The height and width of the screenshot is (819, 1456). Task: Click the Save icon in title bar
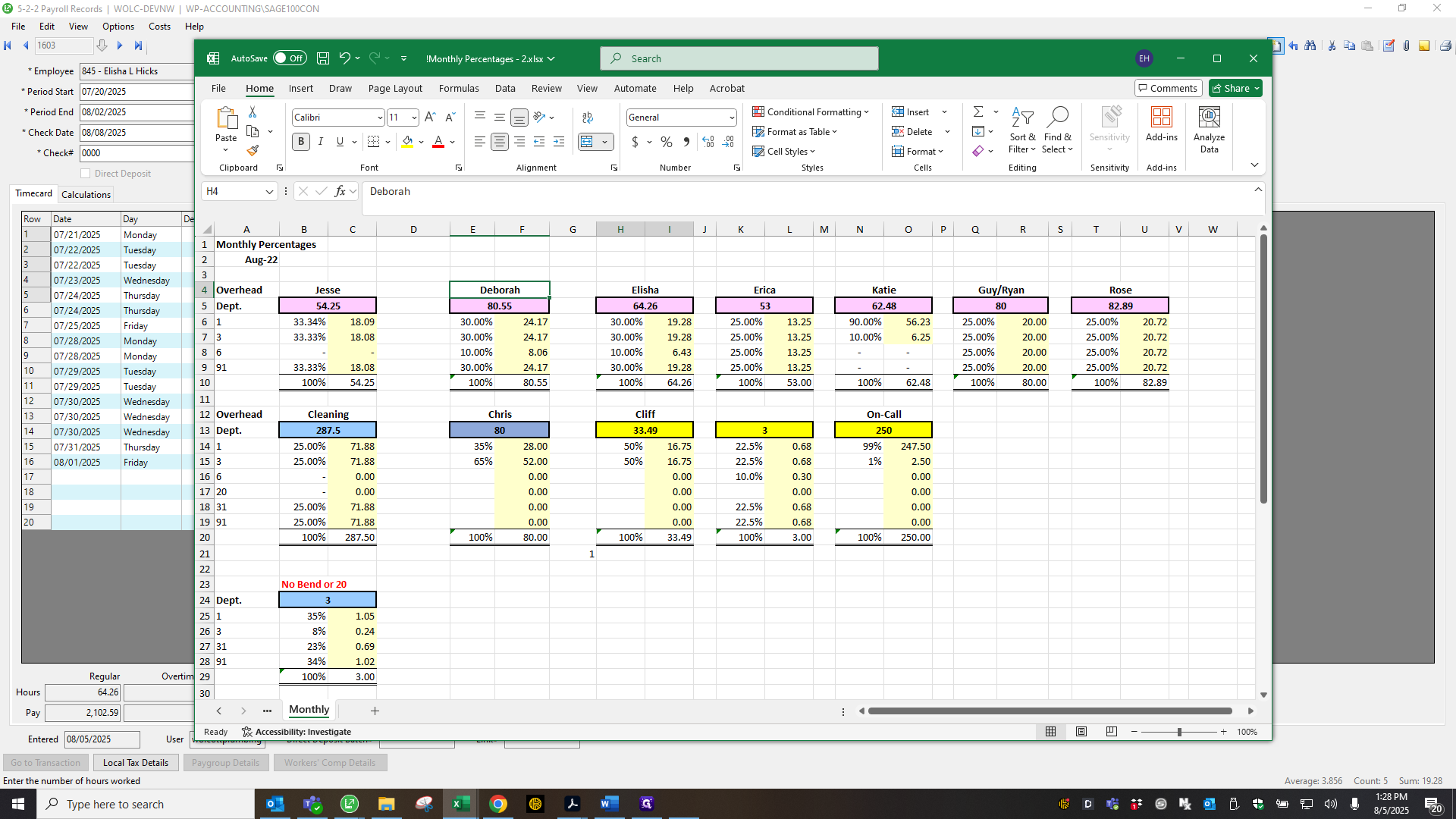[x=323, y=58]
